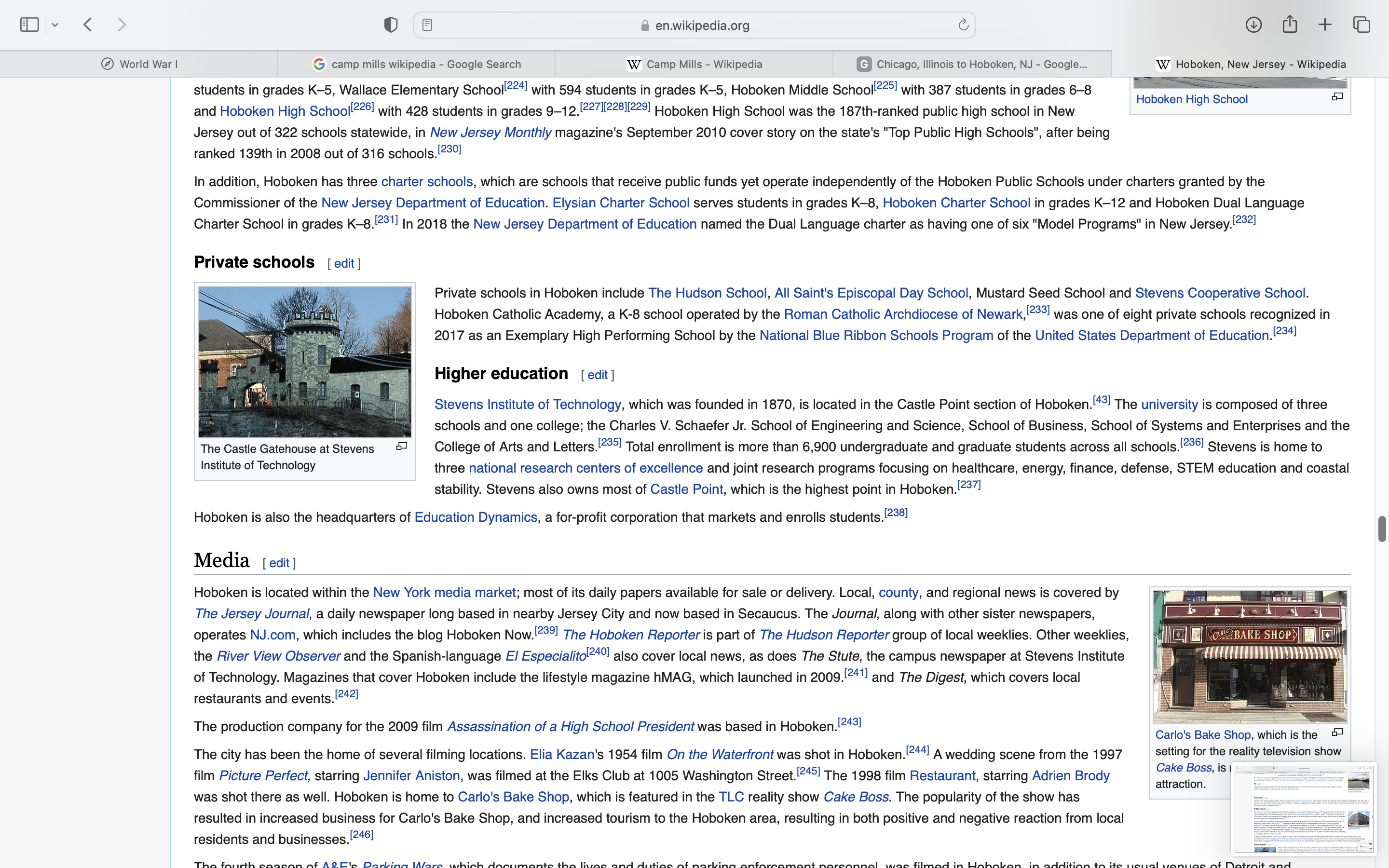The image size is (1389, 868).
Task: Enlarge the Carlo's Bake Shop image
Action: (x=1337, y=732)
